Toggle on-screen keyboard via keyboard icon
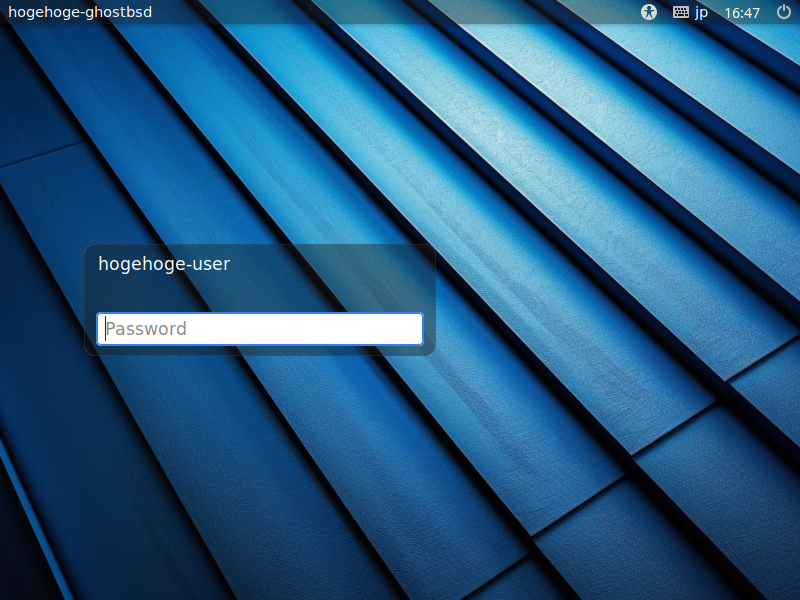The width and height of the screenshot is (800, 600). click(x=679, y=13)
